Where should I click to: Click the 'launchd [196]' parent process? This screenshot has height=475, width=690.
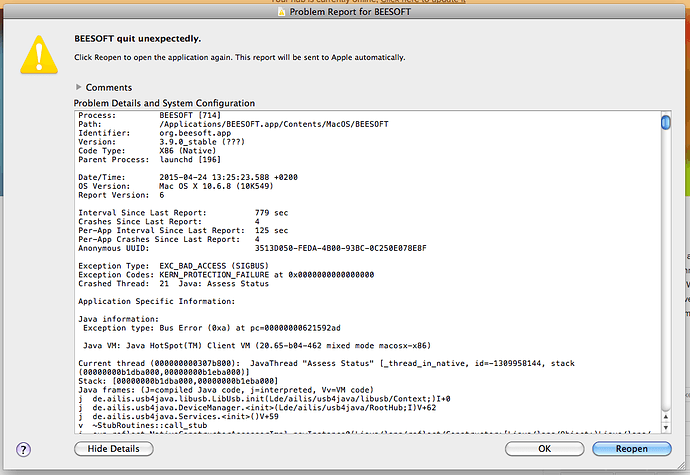[x=190, y=159]
